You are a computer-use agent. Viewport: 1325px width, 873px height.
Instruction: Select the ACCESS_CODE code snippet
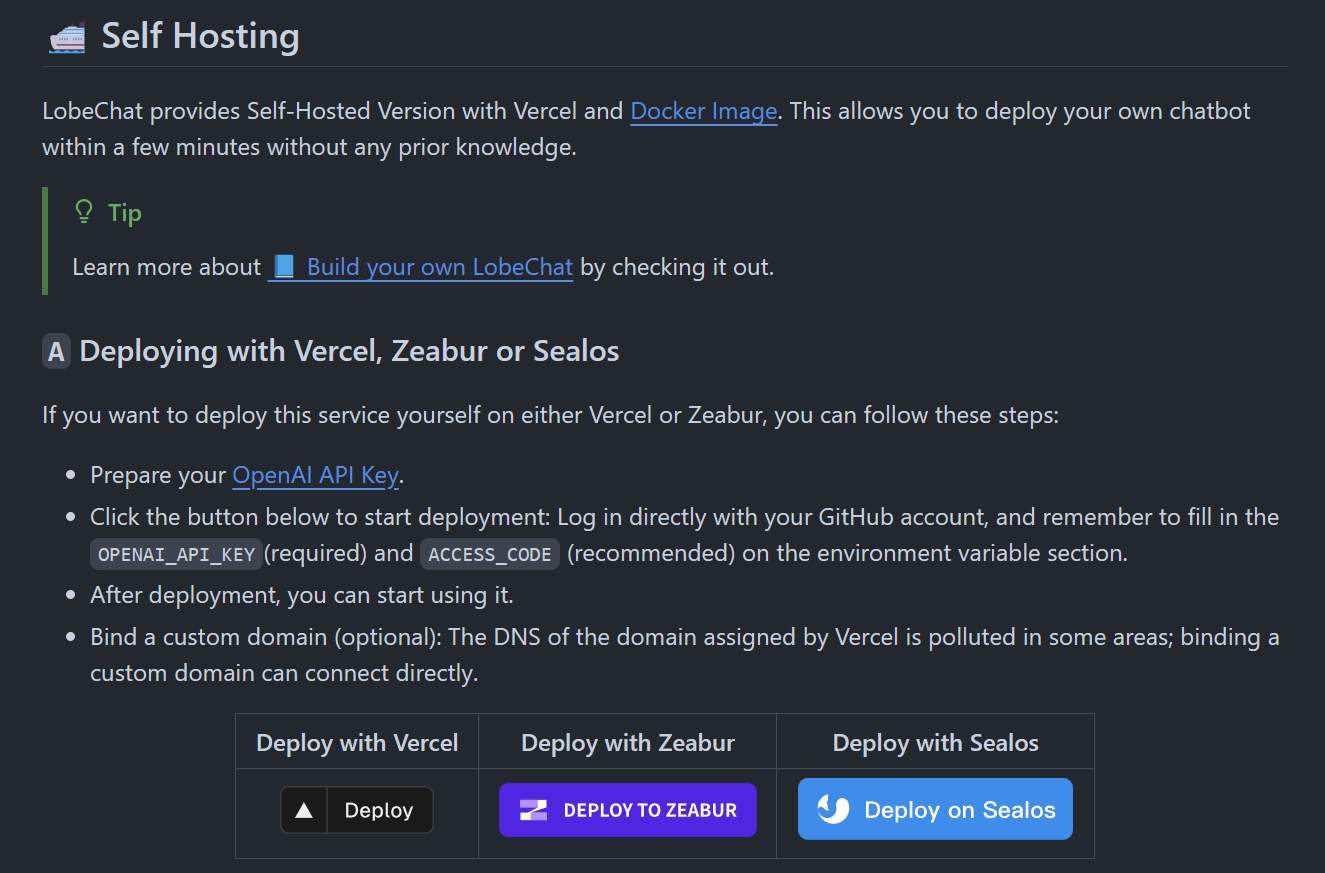click(490, 554)
